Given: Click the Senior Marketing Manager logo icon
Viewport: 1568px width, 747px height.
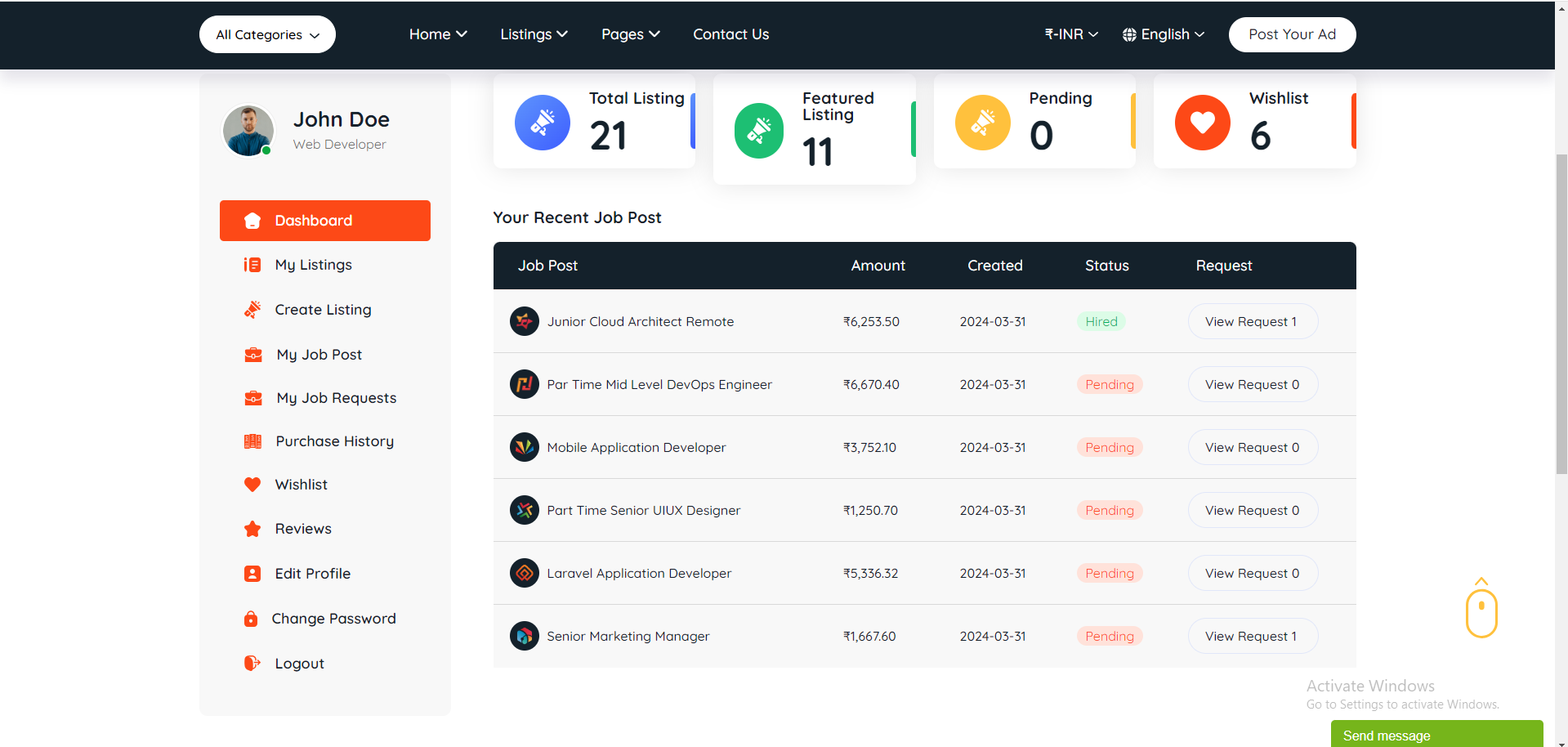Looking at the screenshot, I should point(524,636).
